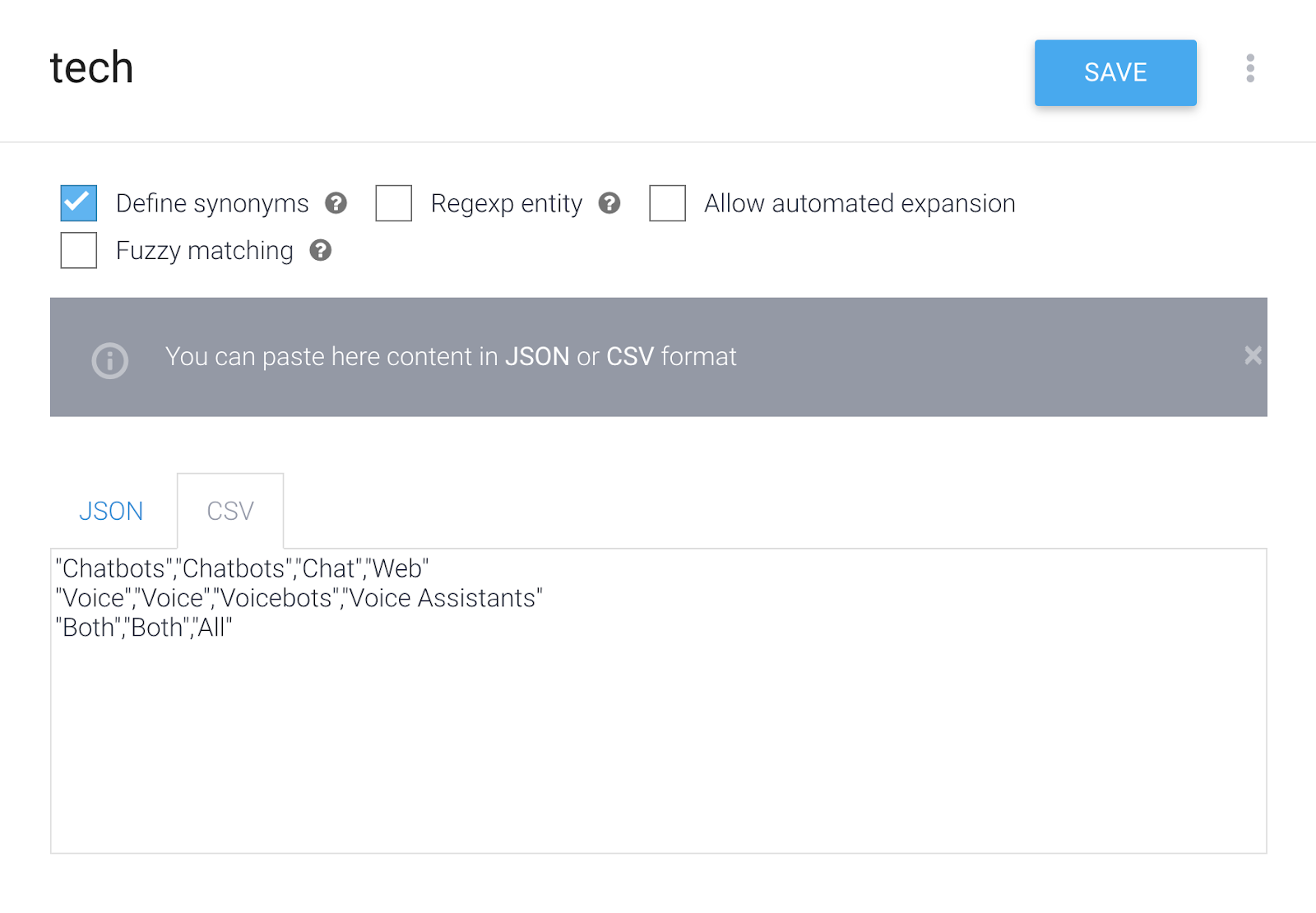This screenshot has height=913, width=1316.
Task: Click the help icon beside Fuzzy matching
Action: click(x=320, y=250)
